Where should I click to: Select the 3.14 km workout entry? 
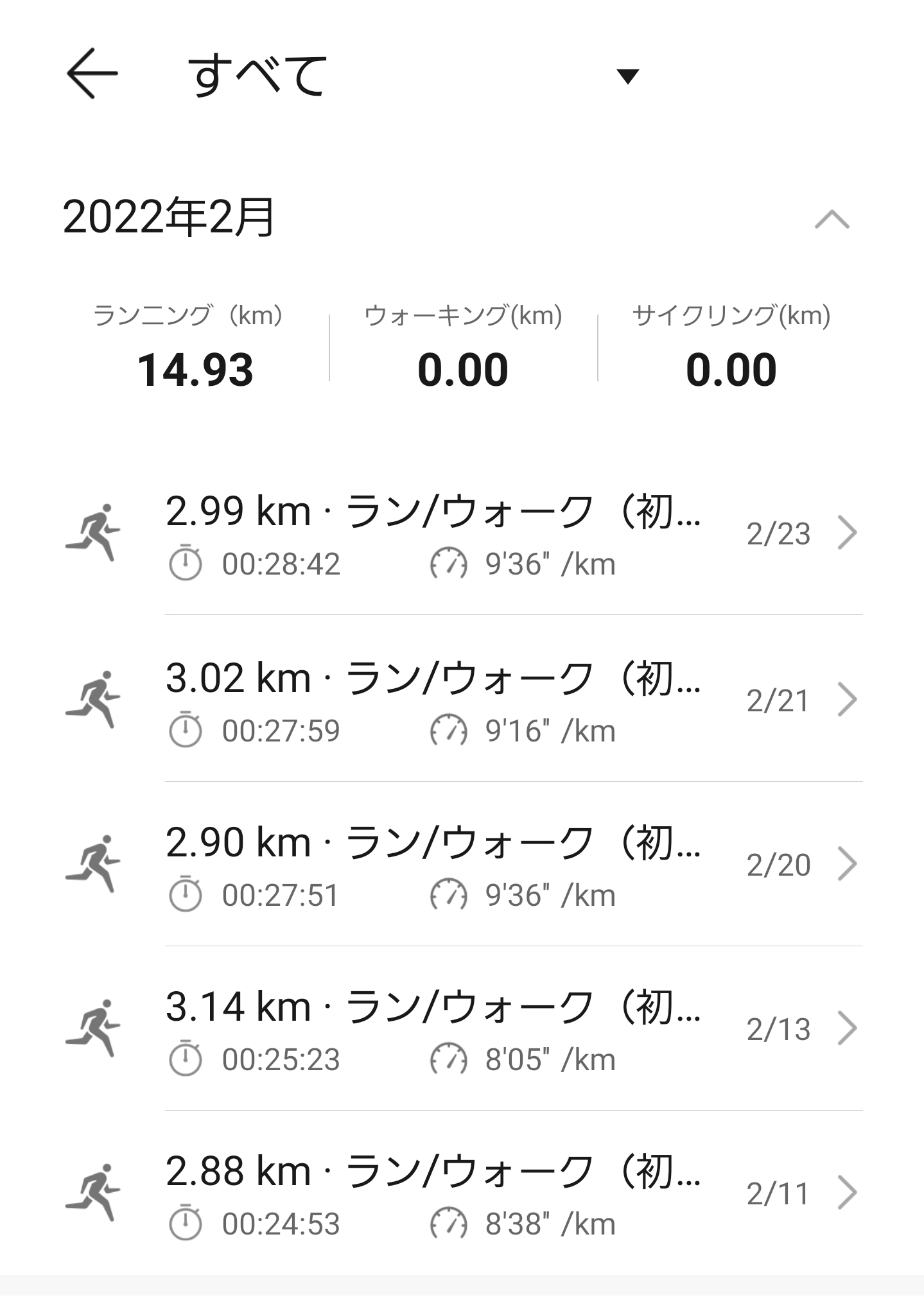tap(462, 1028)
